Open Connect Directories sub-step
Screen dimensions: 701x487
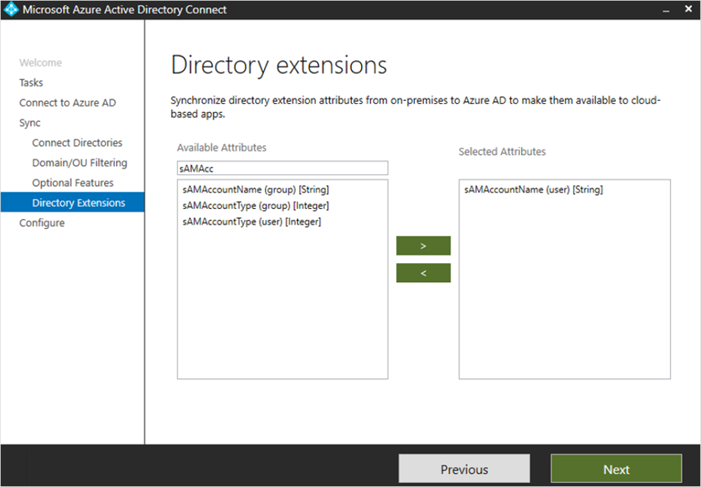point(77,143)
